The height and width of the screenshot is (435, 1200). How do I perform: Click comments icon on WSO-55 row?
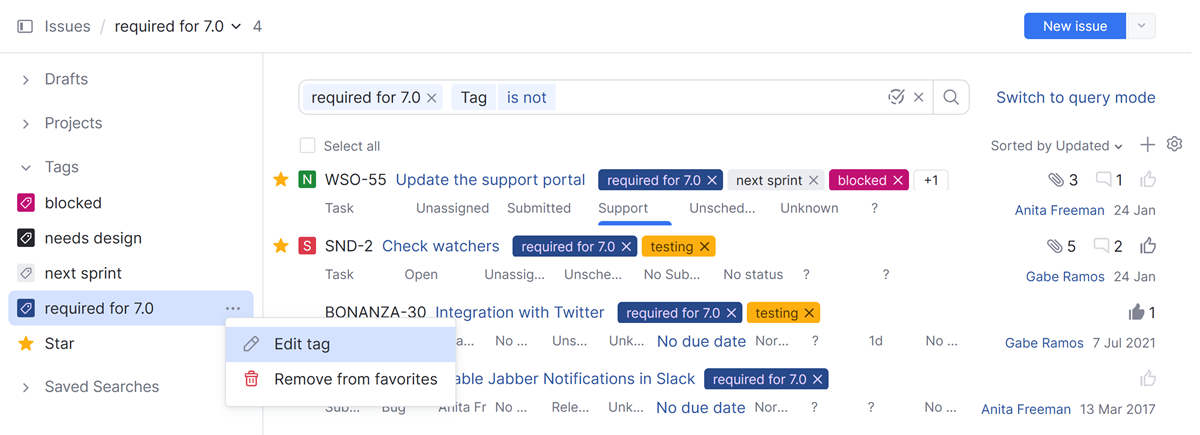[1103, 180]
